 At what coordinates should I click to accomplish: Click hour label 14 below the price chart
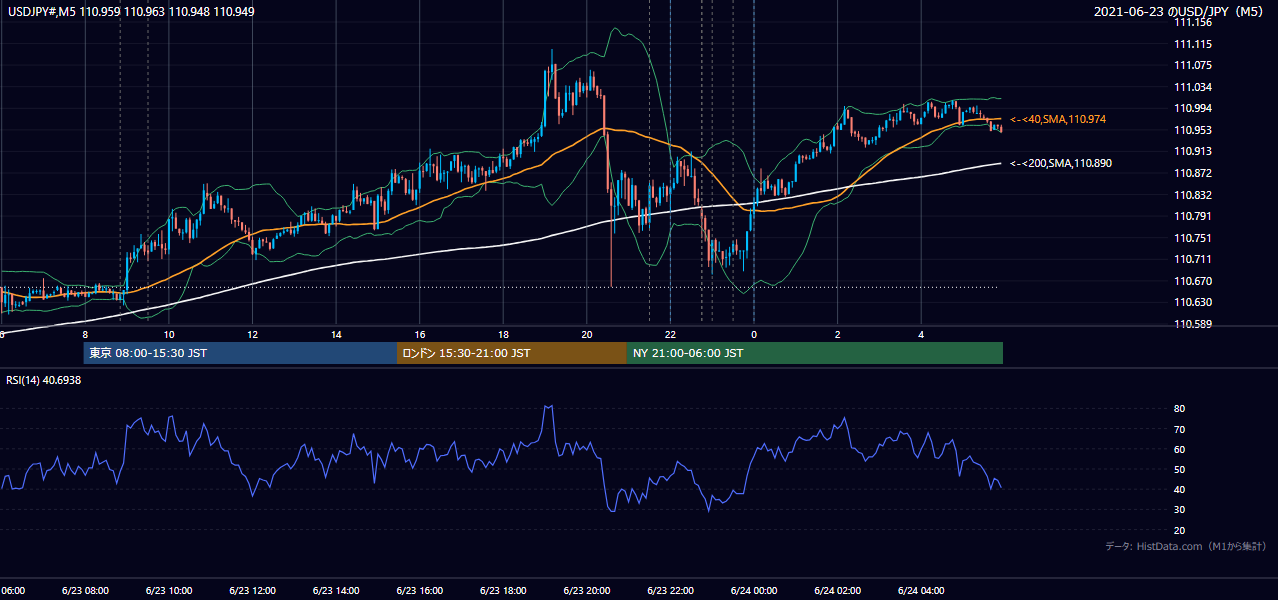337,334
